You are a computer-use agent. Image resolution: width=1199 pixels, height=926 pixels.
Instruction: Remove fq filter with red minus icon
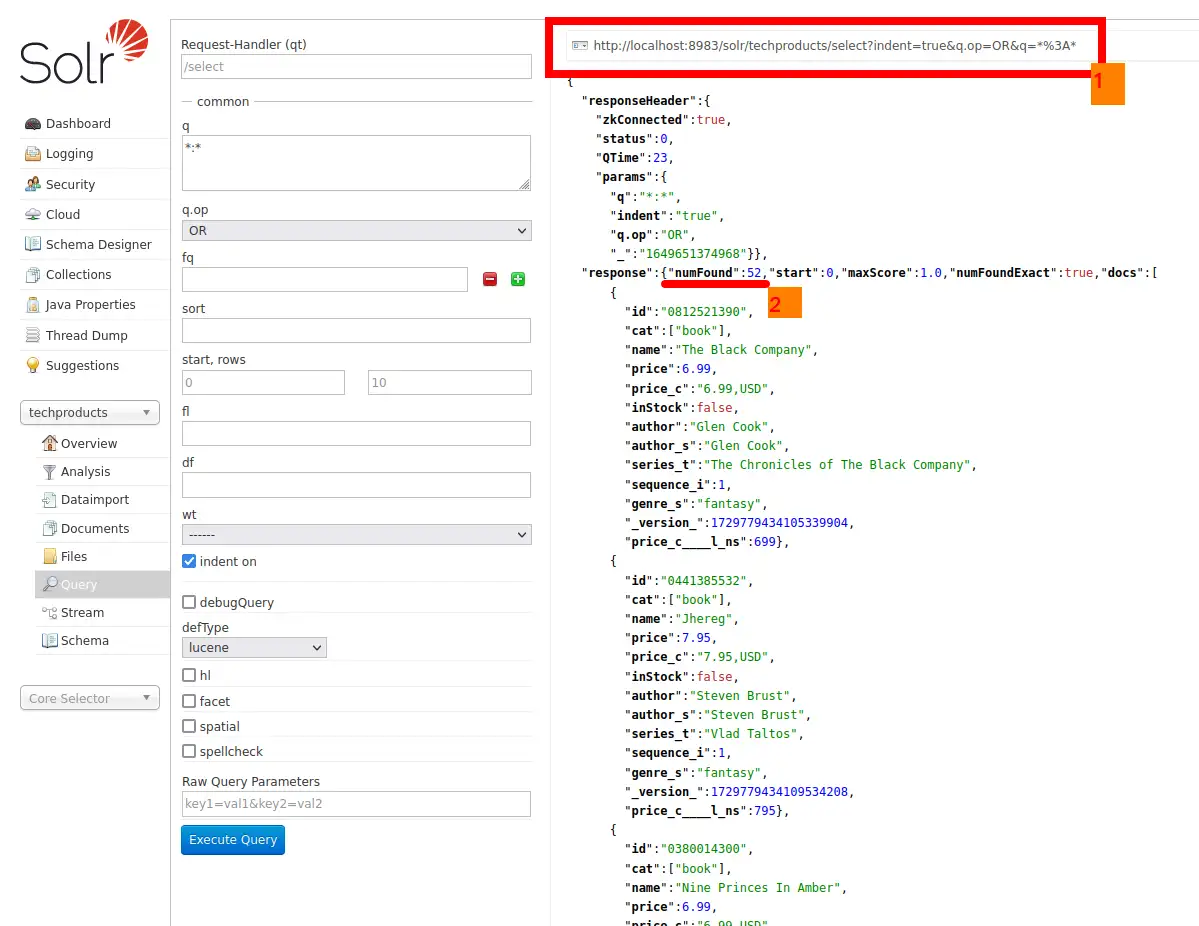click(x=490, y=279)
